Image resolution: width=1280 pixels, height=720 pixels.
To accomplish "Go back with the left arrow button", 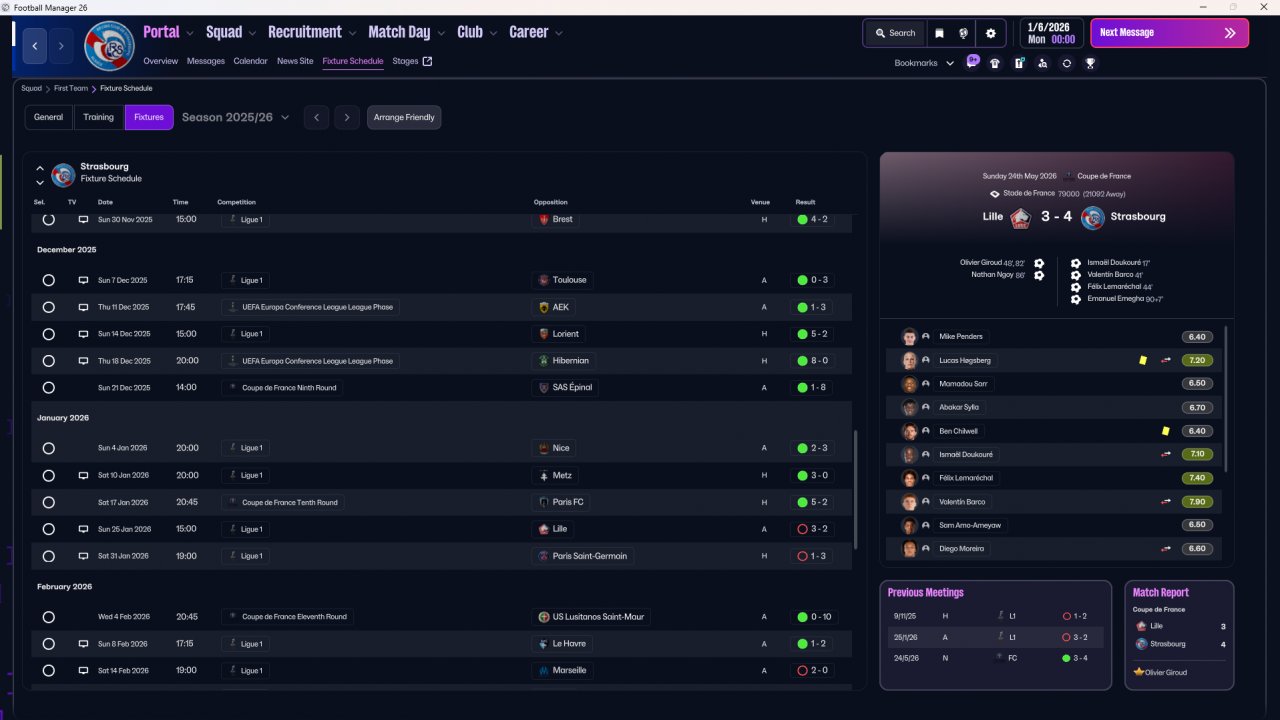I will pyautogui.click(x=35, y=46).
